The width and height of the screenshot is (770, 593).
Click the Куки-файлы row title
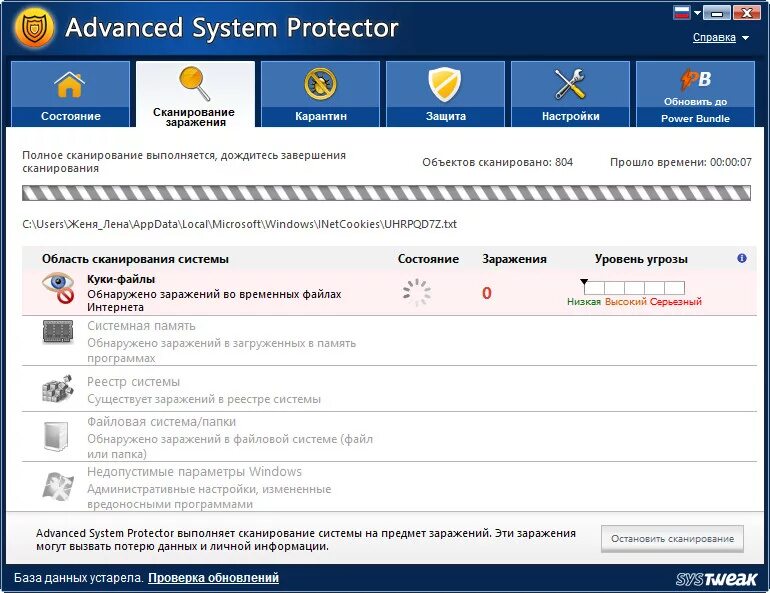121,279
